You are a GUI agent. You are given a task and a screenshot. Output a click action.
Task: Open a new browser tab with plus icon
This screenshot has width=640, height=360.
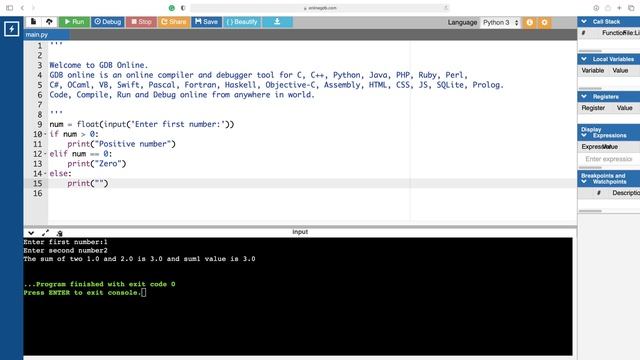point(619,8)
